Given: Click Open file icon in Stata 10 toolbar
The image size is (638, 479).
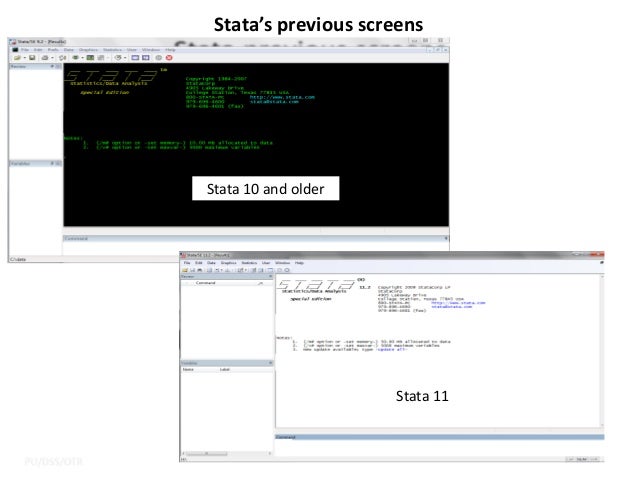Looking at the screenshot, I should point(17,58).
